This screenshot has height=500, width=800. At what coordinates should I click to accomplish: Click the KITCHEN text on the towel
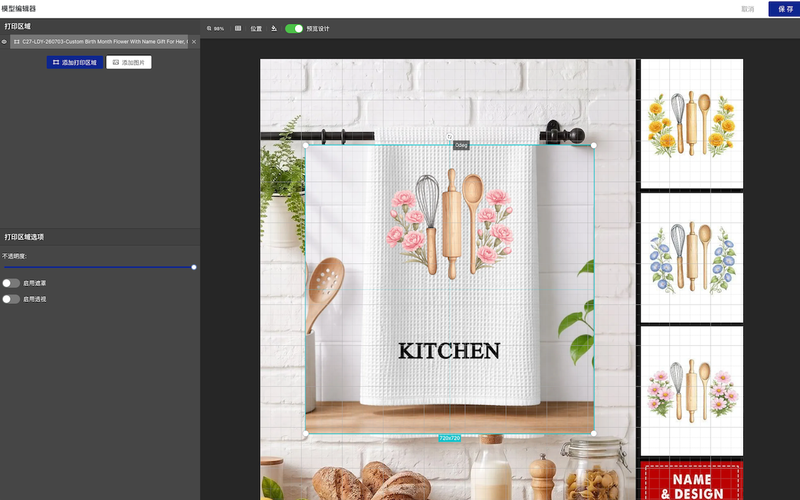click(449, 351)
